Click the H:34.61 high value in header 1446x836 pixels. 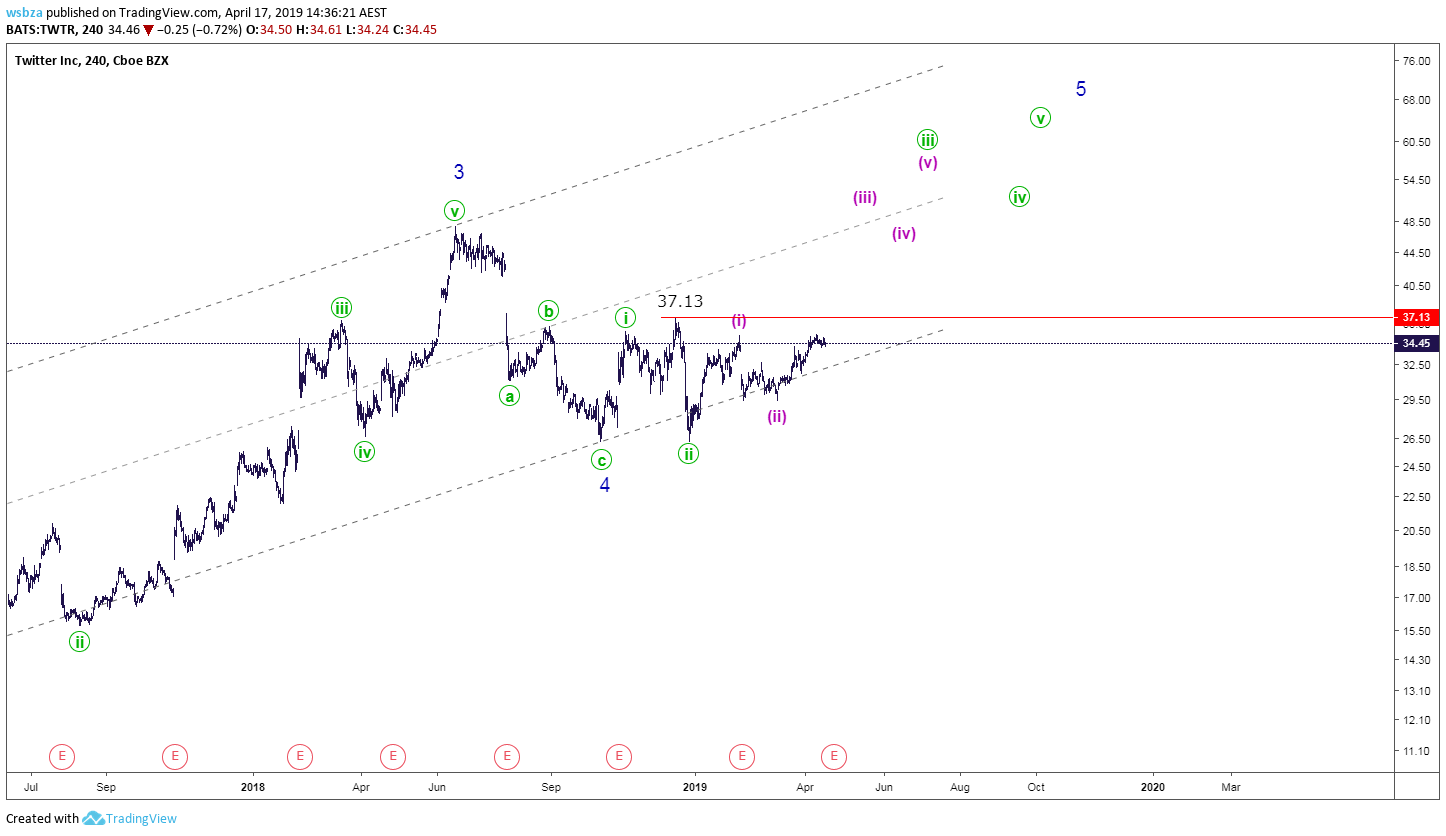click(321, 30)
